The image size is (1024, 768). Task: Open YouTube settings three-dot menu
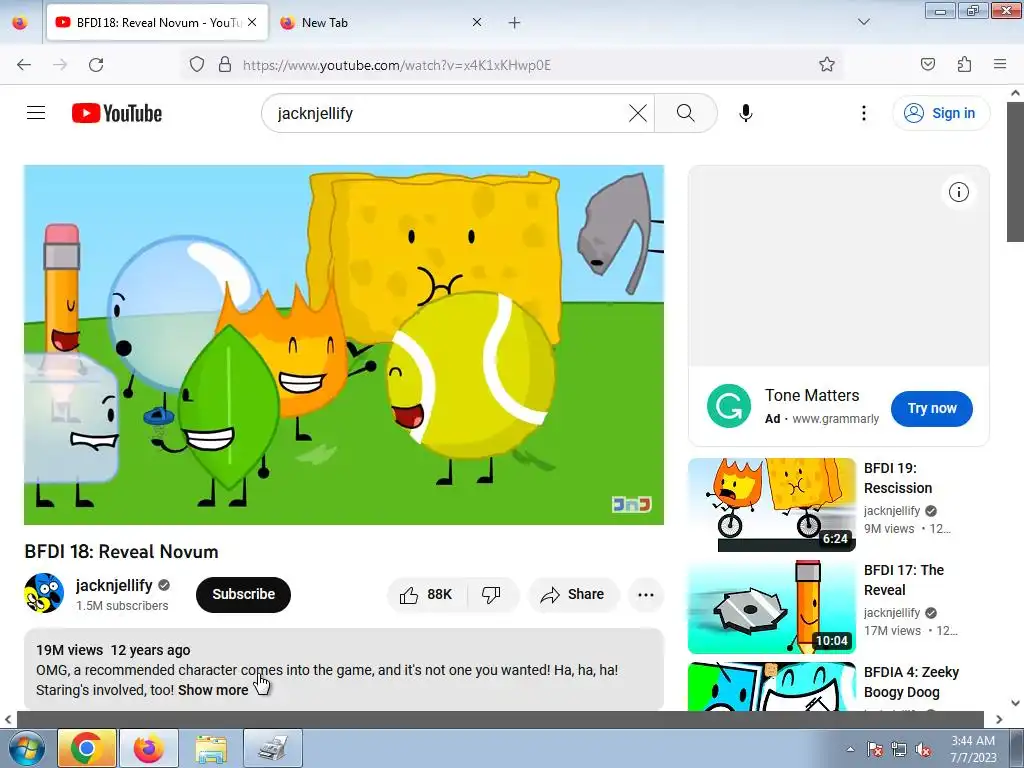coord(863,113)
